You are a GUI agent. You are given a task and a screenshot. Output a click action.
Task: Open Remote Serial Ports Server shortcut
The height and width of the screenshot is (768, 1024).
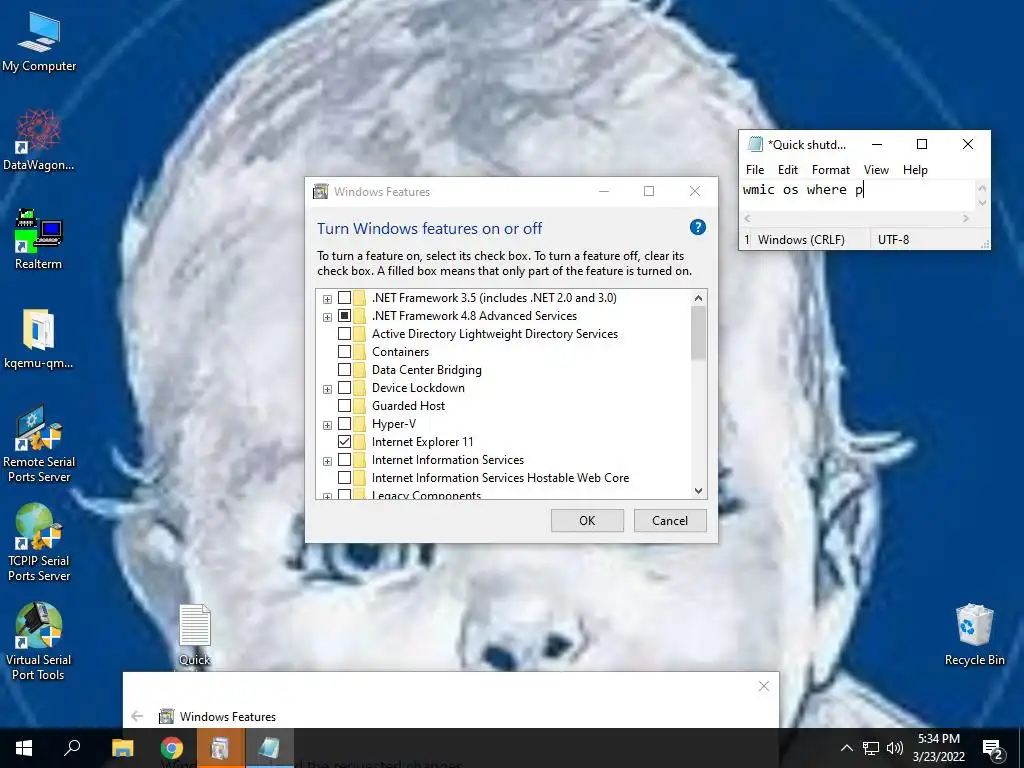tap(39, 444)
